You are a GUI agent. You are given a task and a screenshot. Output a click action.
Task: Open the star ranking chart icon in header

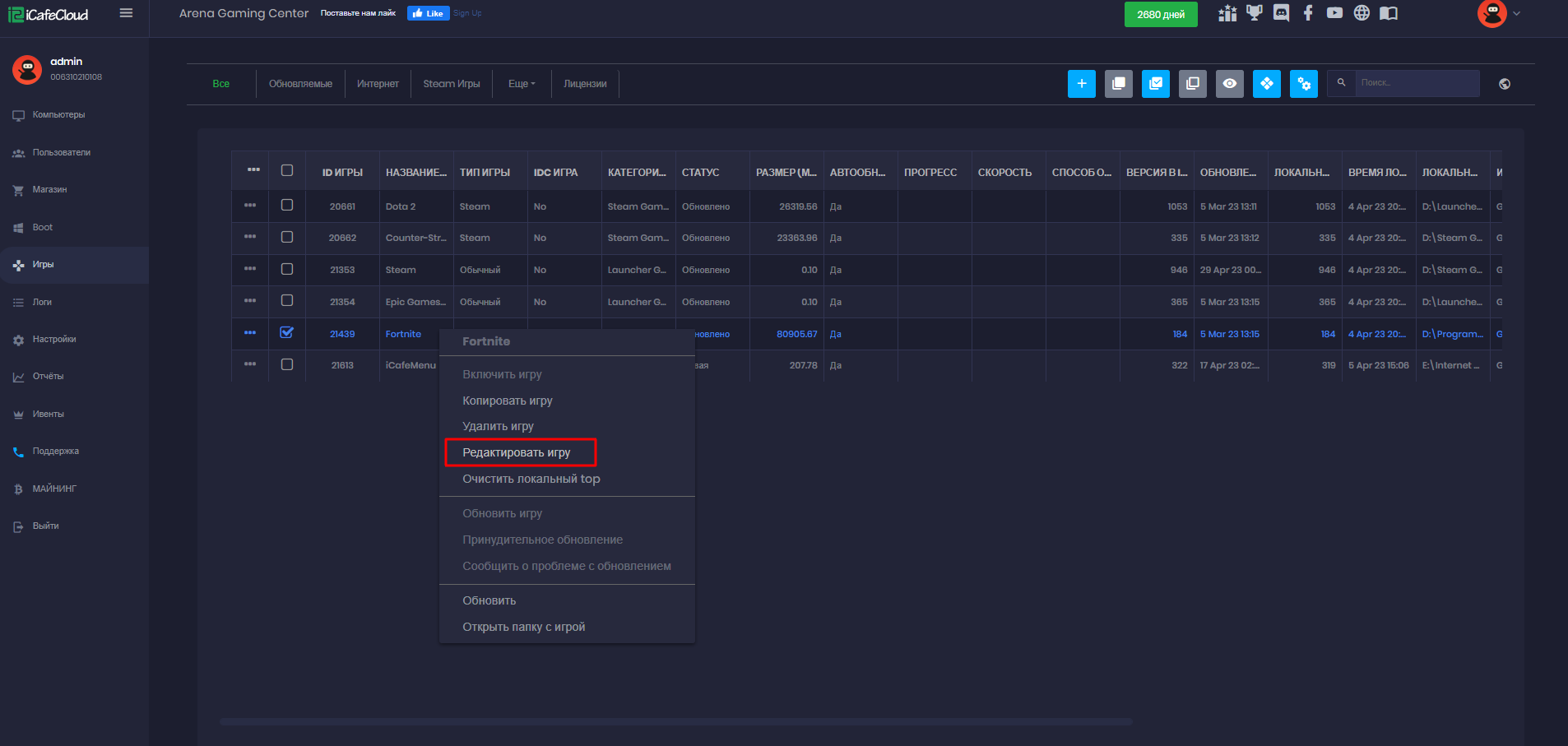point(1227,13)
